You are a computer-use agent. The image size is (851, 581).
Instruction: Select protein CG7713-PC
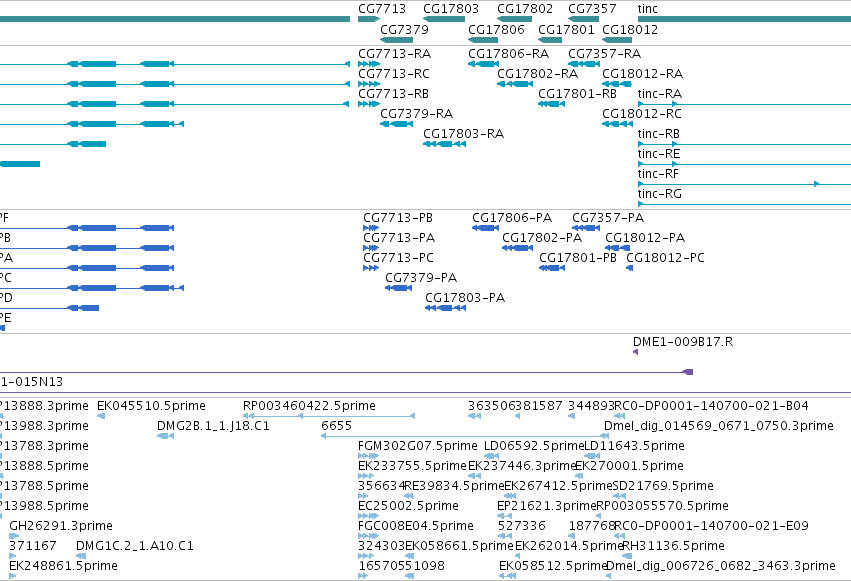(371, 268)
